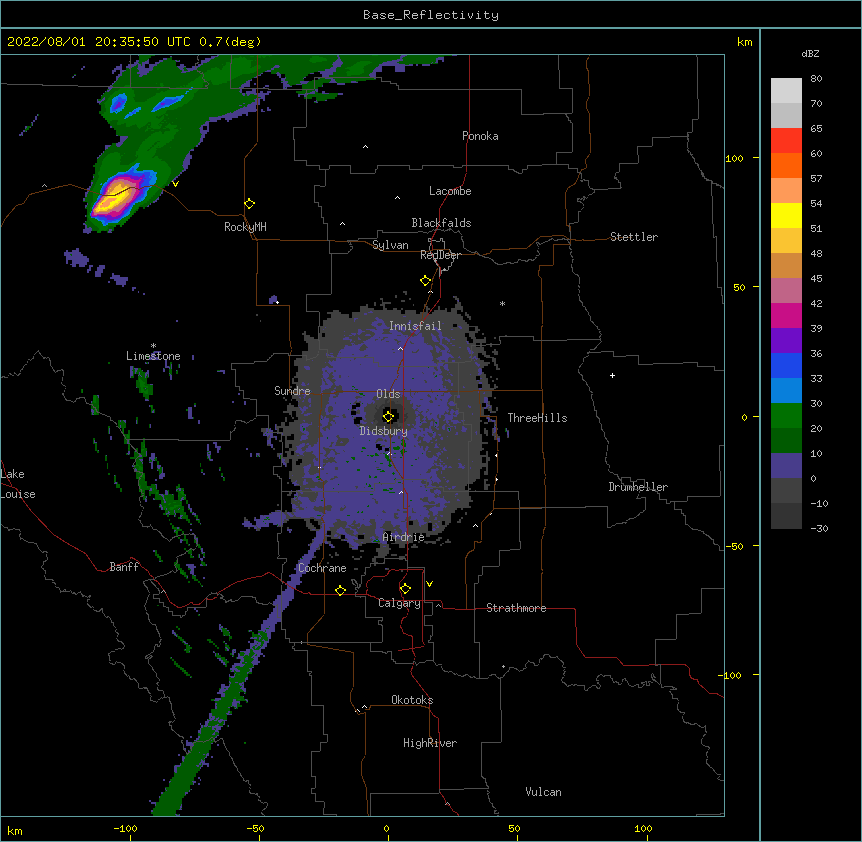Select the gray -10 to 0 dBZ legend swatch
Image resolution: width=862 pixels, height=842 pixels.
[x=786, y=491]
